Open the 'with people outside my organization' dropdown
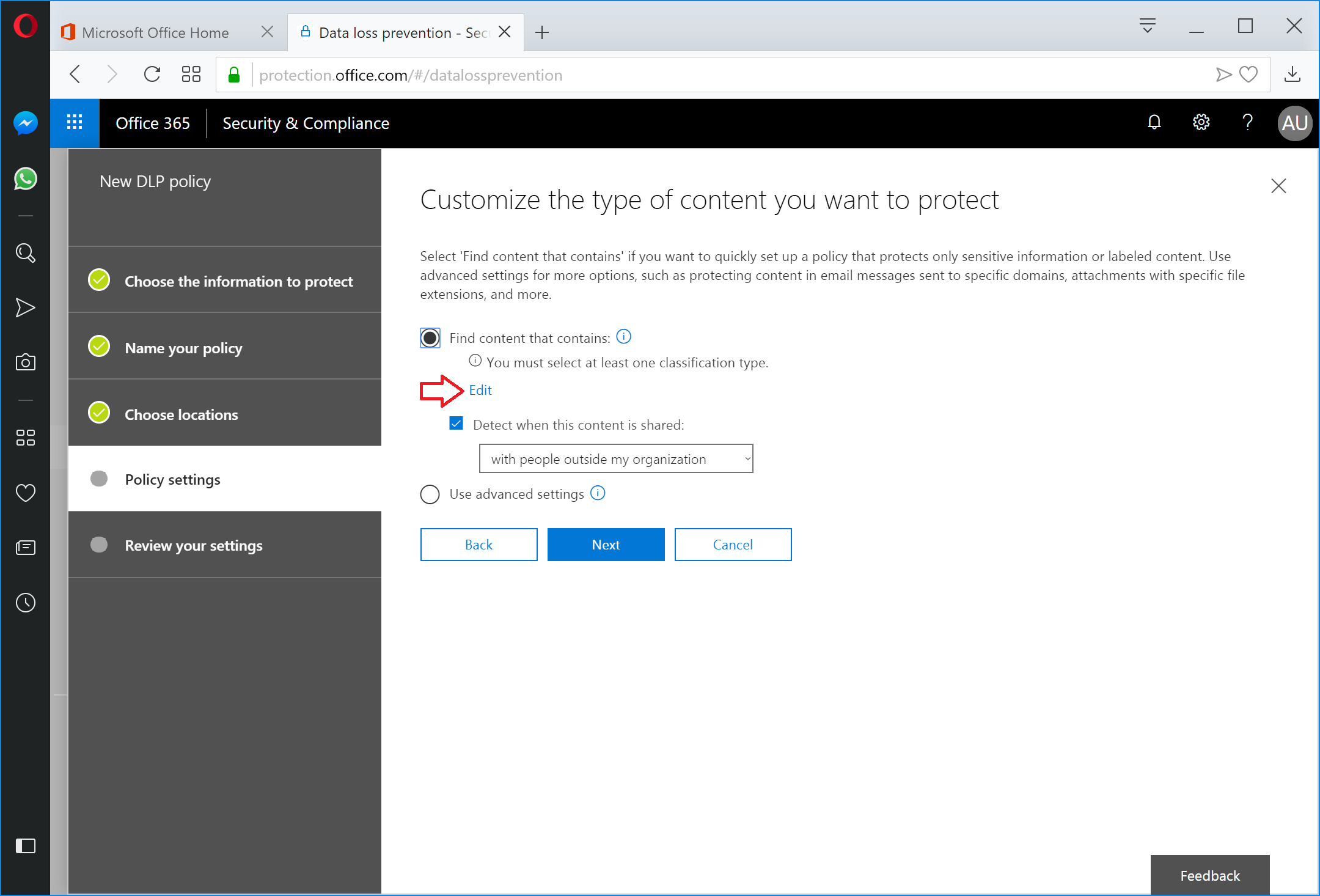Screen dimensions: 1320x896 point(615,458)
